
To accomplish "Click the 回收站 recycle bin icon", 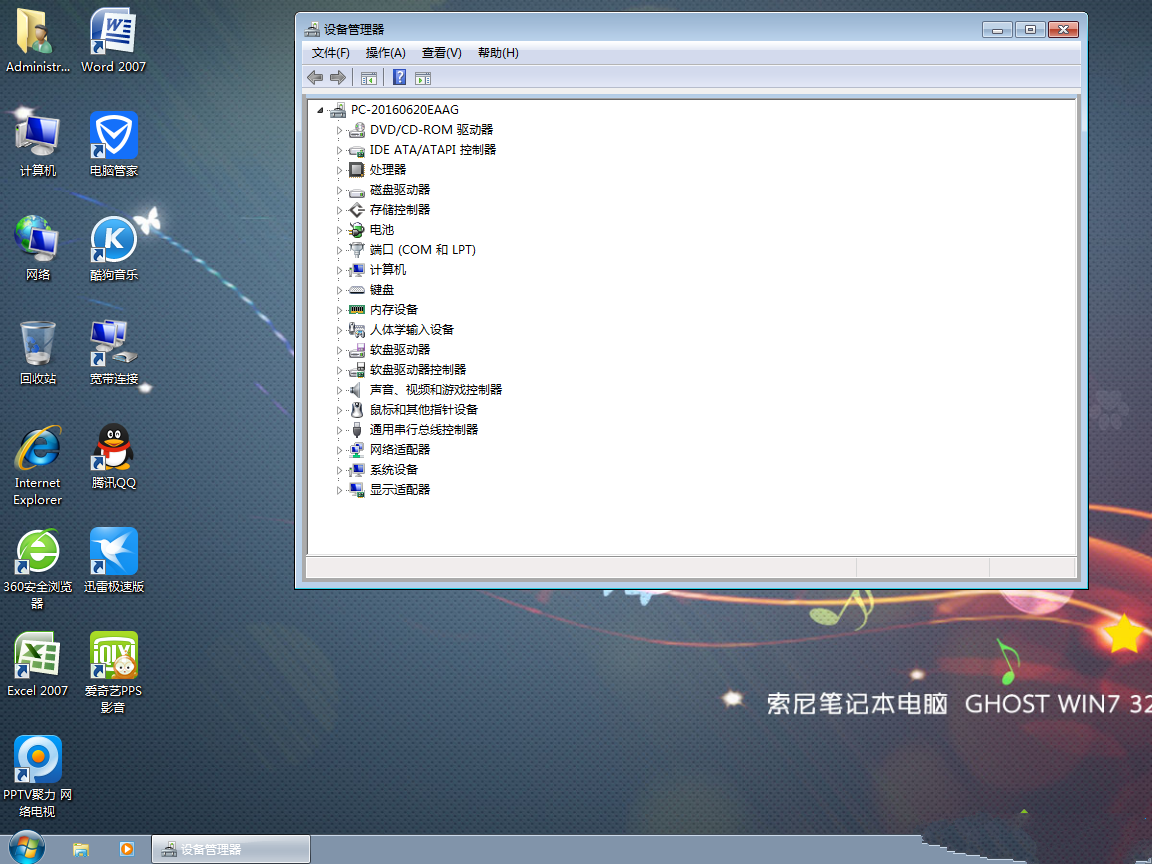I will click(x=37, y=353).
